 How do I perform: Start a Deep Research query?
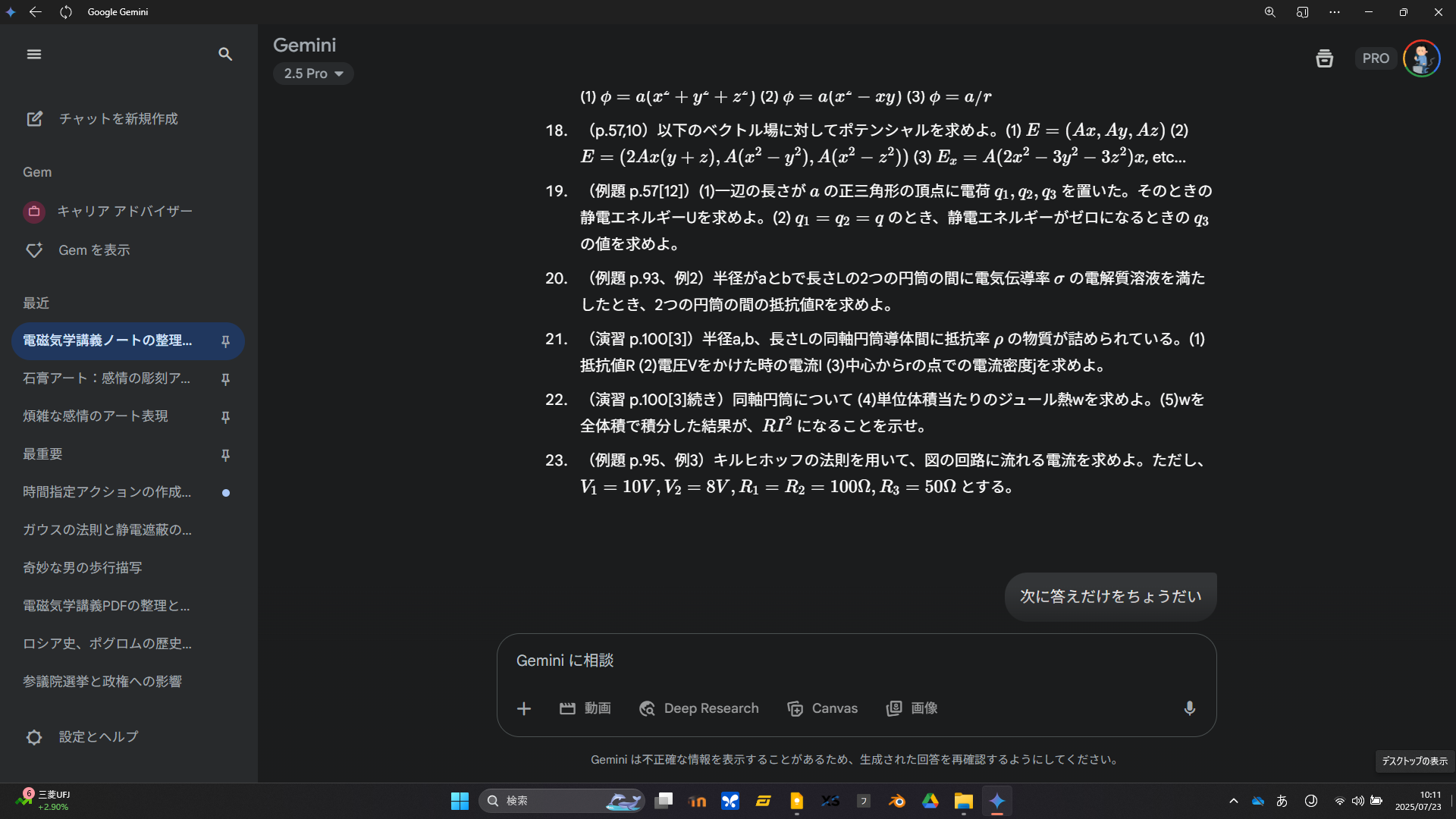(x=698, y=708)
